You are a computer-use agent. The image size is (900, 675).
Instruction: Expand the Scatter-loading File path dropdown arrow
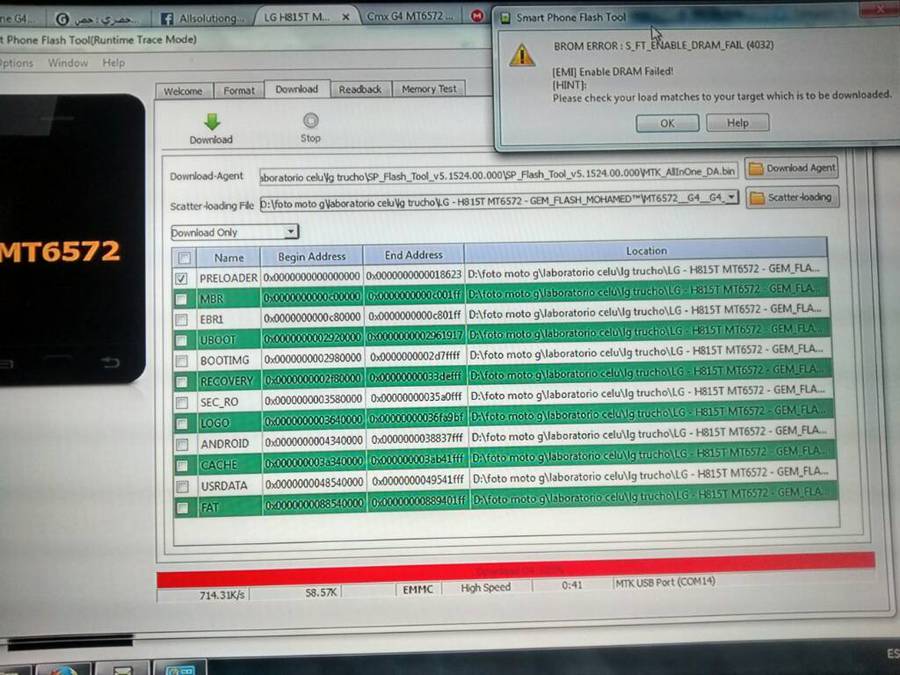pyautogui.click(x=731, y=197)
